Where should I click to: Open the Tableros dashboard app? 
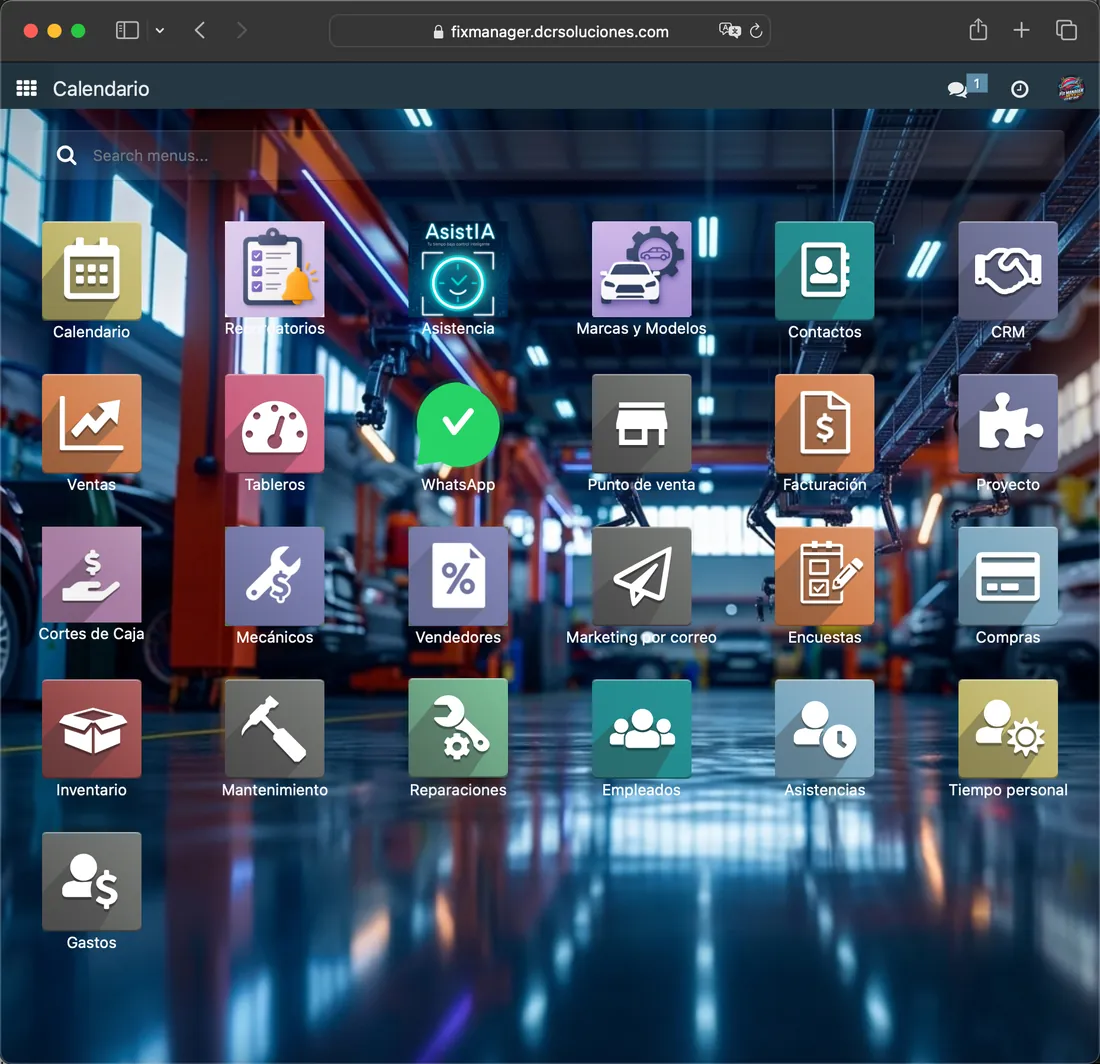coord(274,424)
